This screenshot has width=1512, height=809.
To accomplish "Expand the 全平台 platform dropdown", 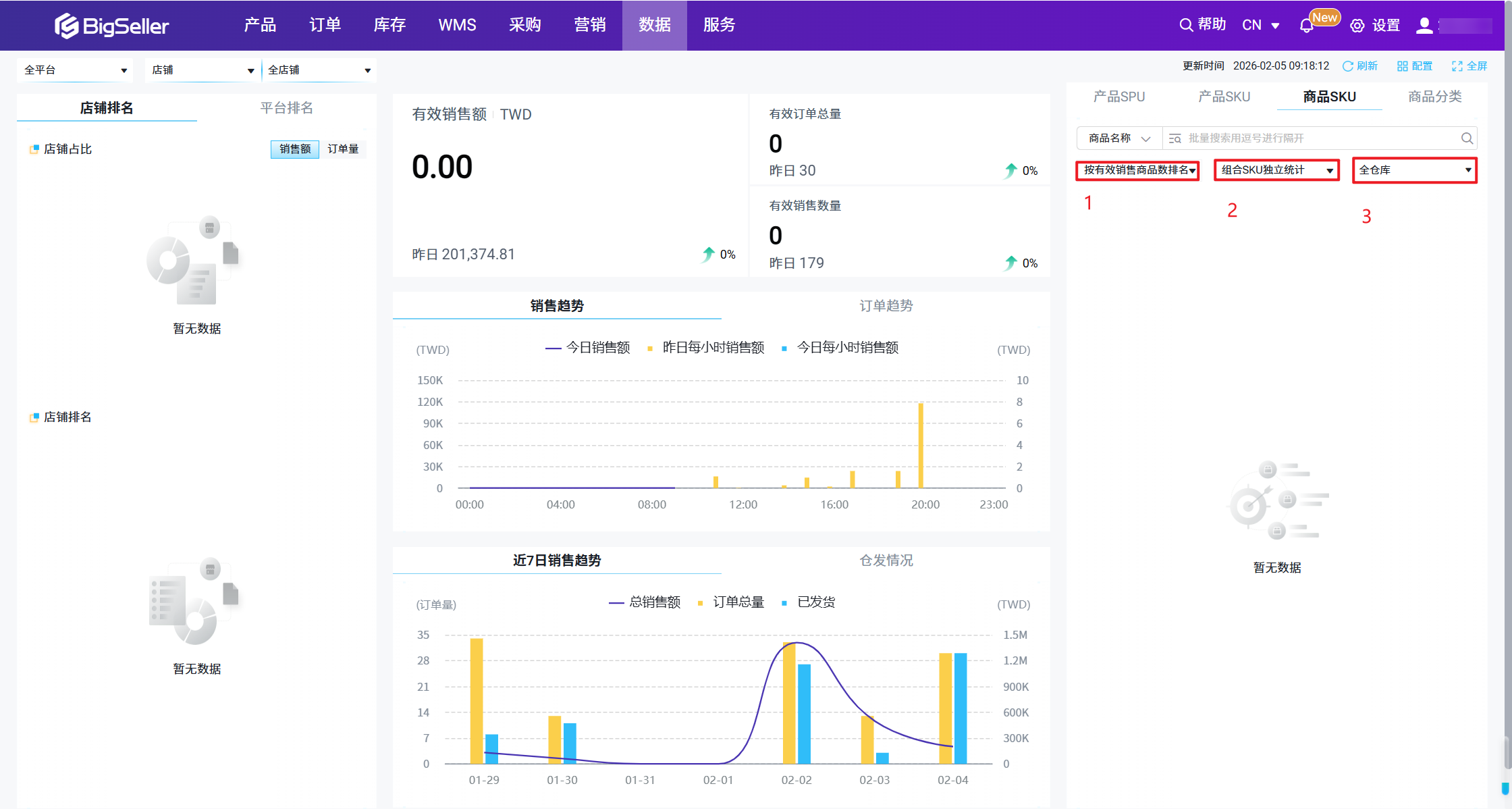I will (75, 70).
